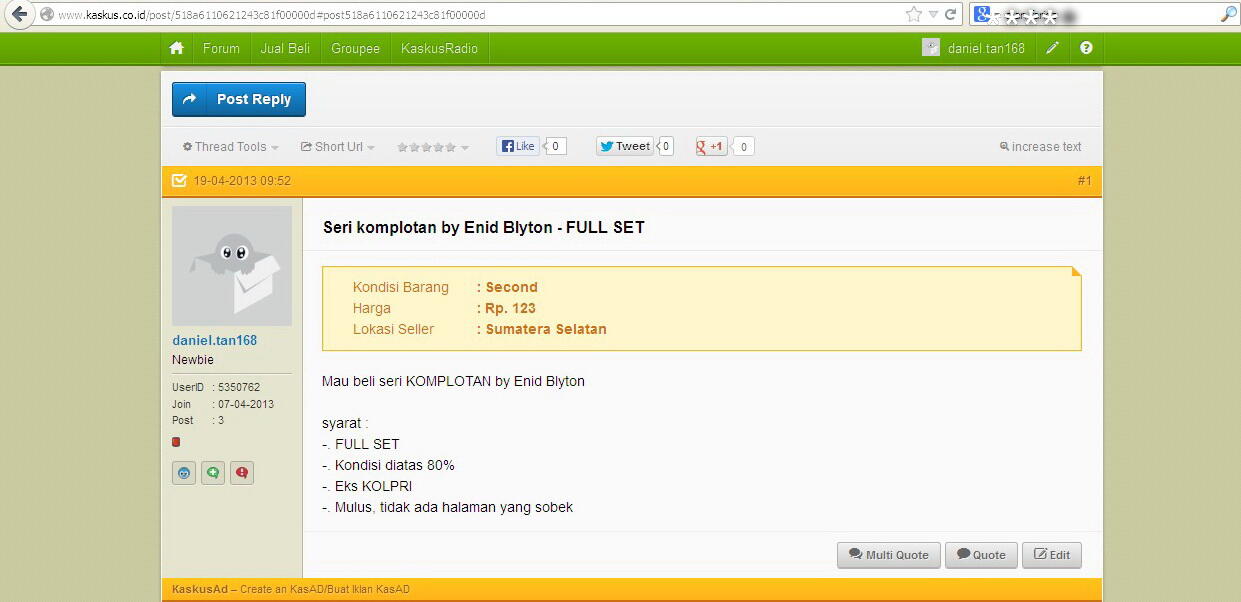This screenshot has width=1241, height=602.
Task: Open daniel.tan168 profile in top bar
Action: click(986, 48)
